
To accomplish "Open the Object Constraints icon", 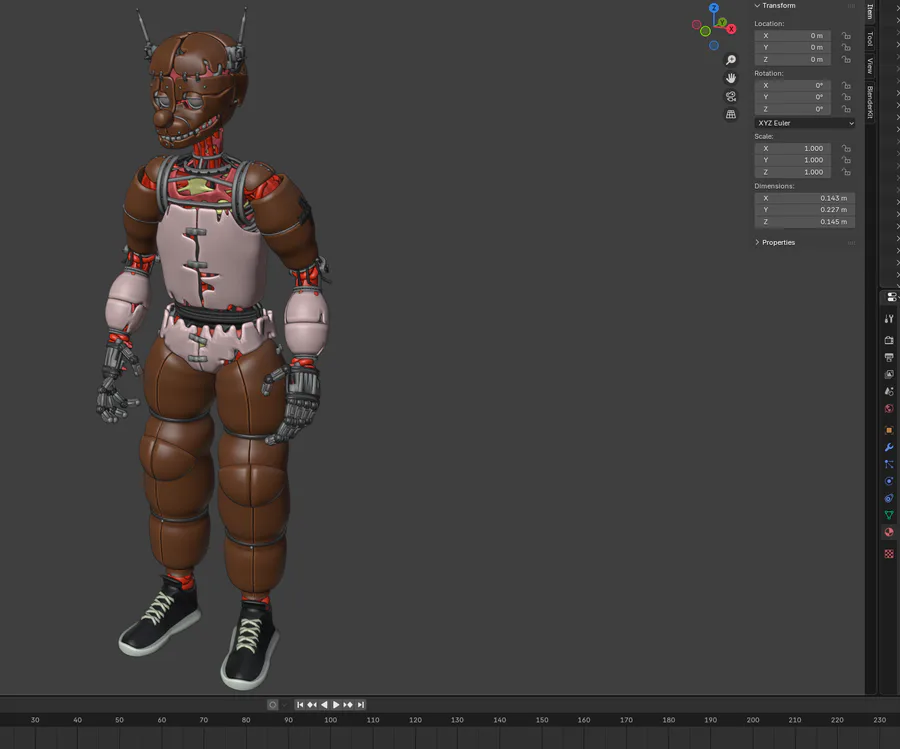I will [x=889, y=498].
